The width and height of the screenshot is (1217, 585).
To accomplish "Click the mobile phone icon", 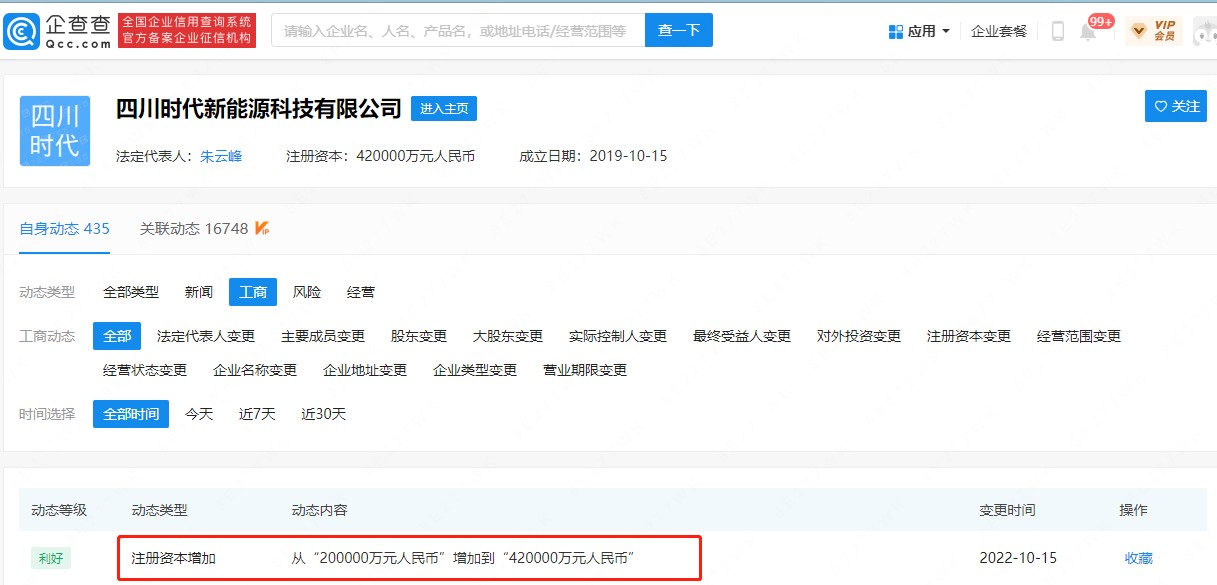I will (1058, 31).
